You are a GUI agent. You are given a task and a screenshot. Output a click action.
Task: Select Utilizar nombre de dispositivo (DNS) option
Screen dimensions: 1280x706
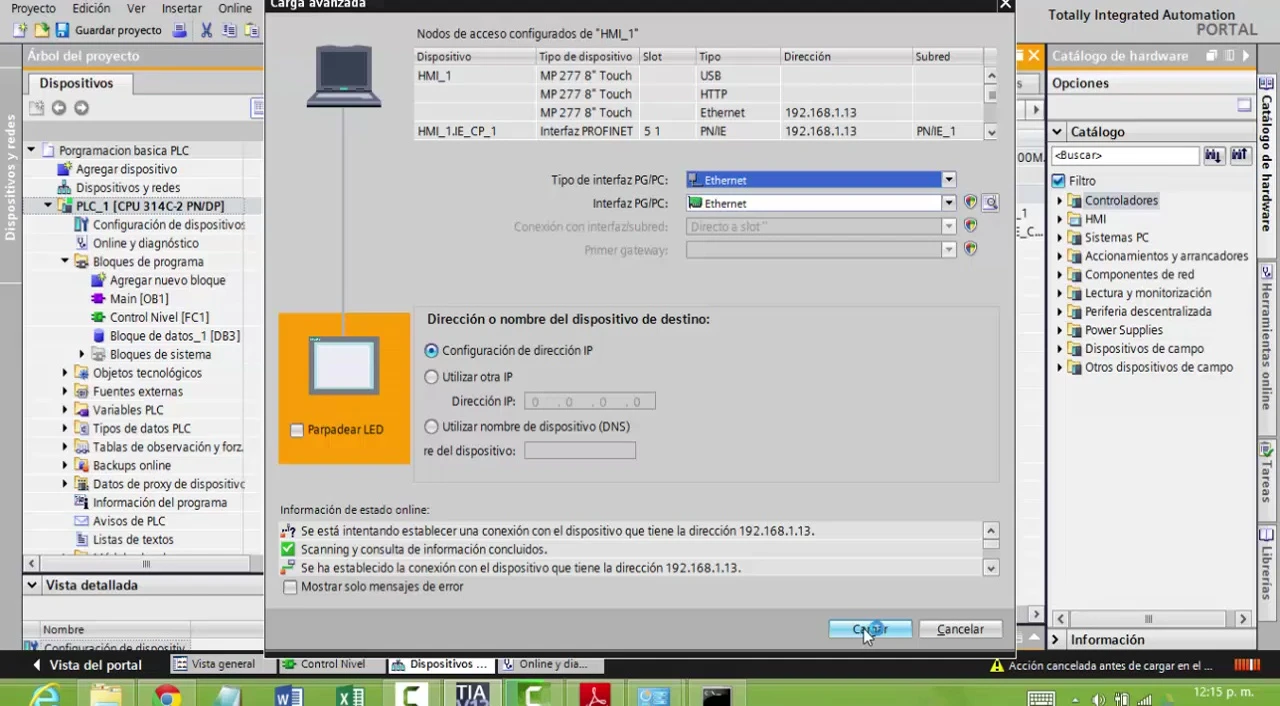(x=431, y=426)
